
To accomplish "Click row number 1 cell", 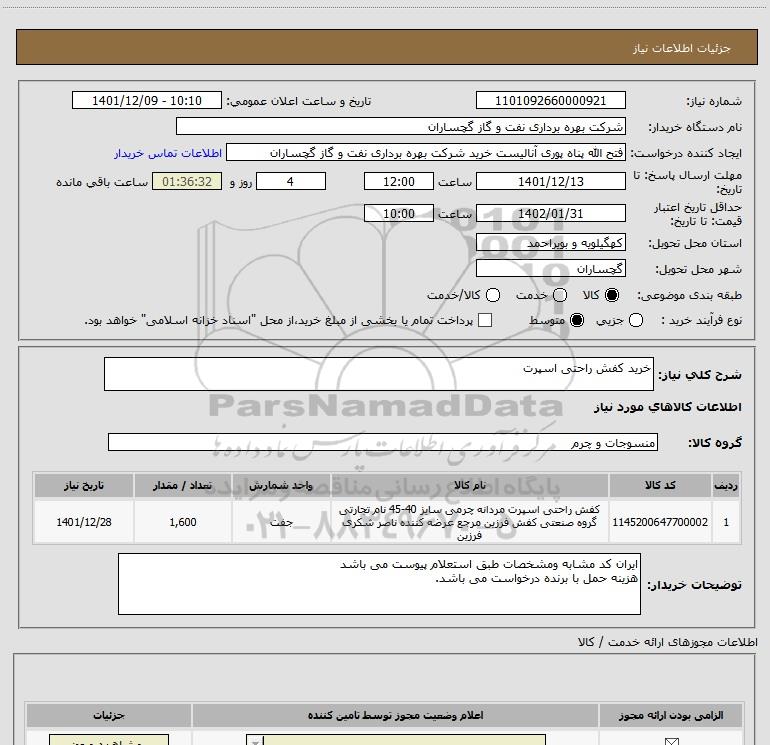I will (x=726, y=522).
